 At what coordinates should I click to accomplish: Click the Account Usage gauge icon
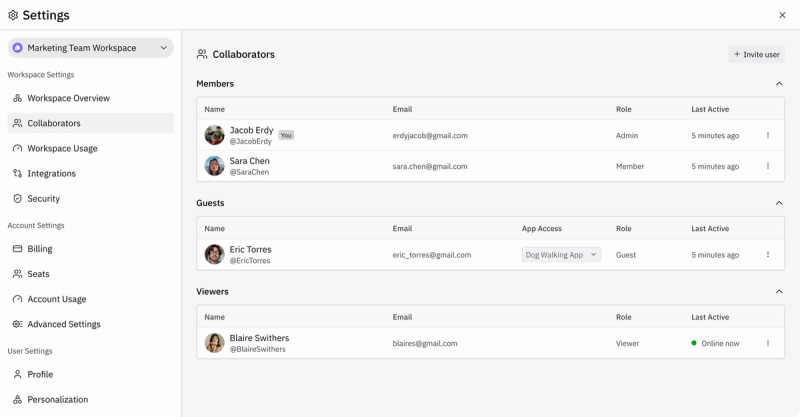click(x=17, y=299)
